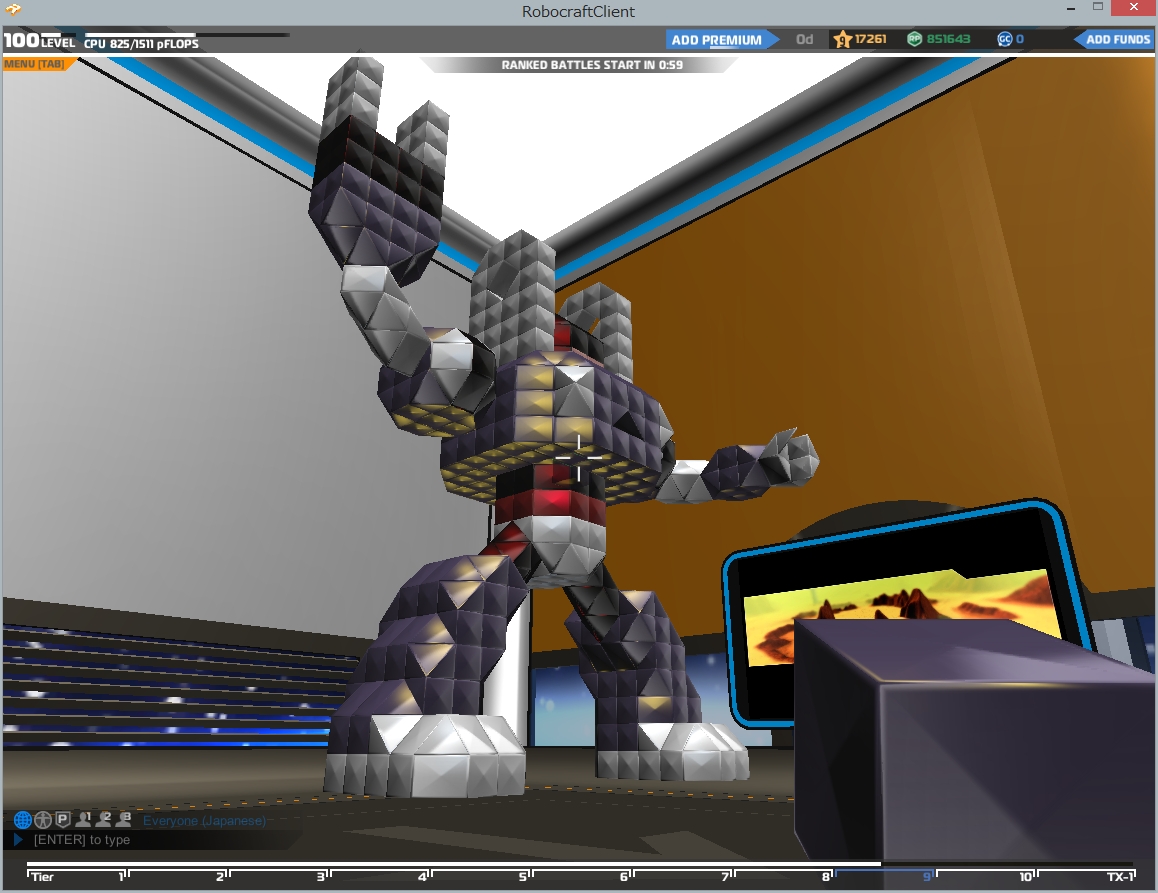Maximize the RobocraftClient window

click(1098, 7)
